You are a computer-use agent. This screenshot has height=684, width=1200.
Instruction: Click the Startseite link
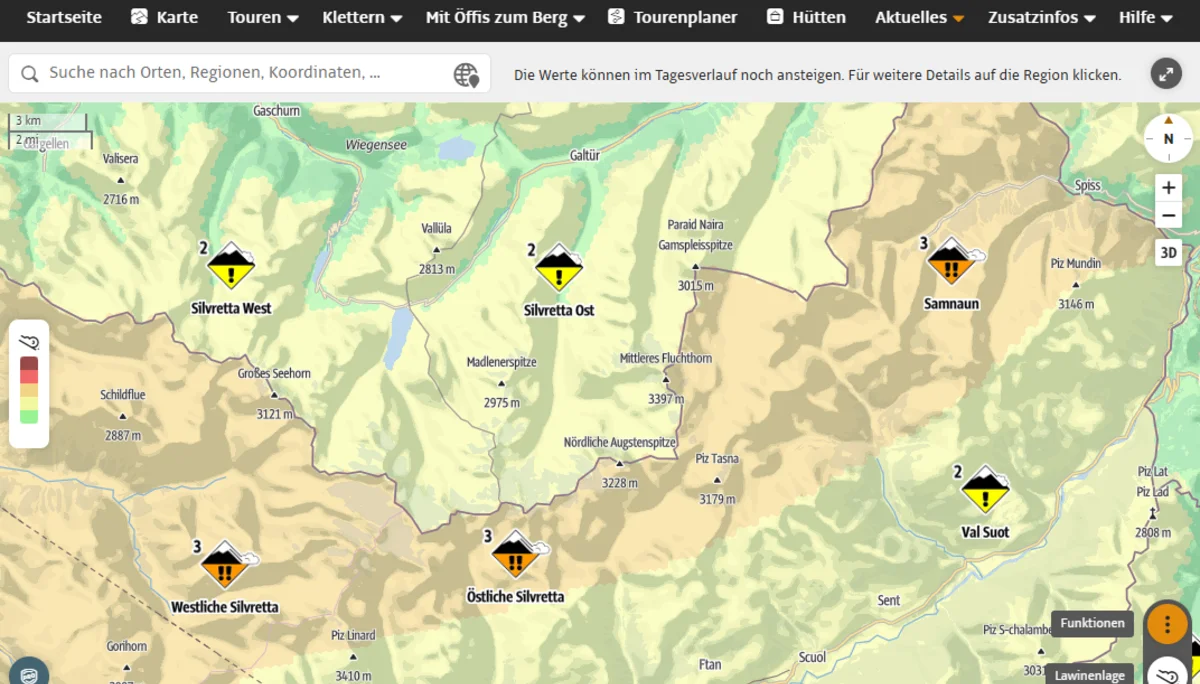(64, 17)
